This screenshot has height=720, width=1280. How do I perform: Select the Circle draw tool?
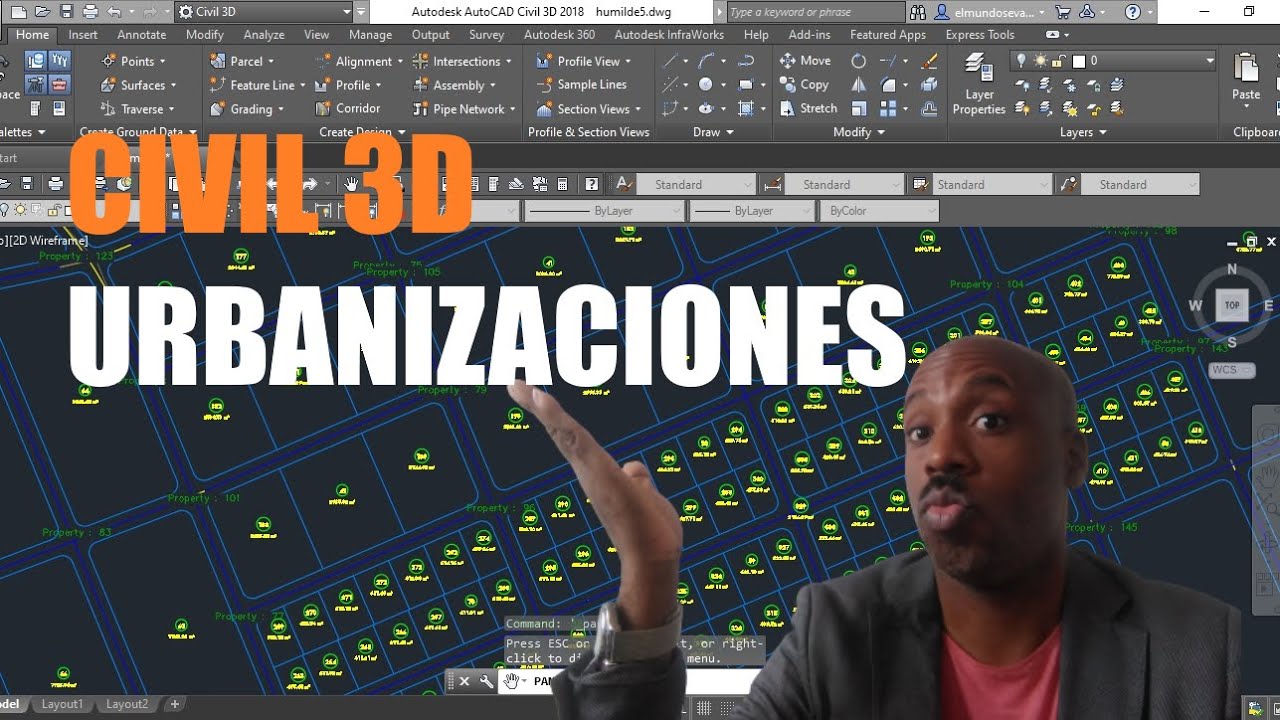(x=706, y=85)
